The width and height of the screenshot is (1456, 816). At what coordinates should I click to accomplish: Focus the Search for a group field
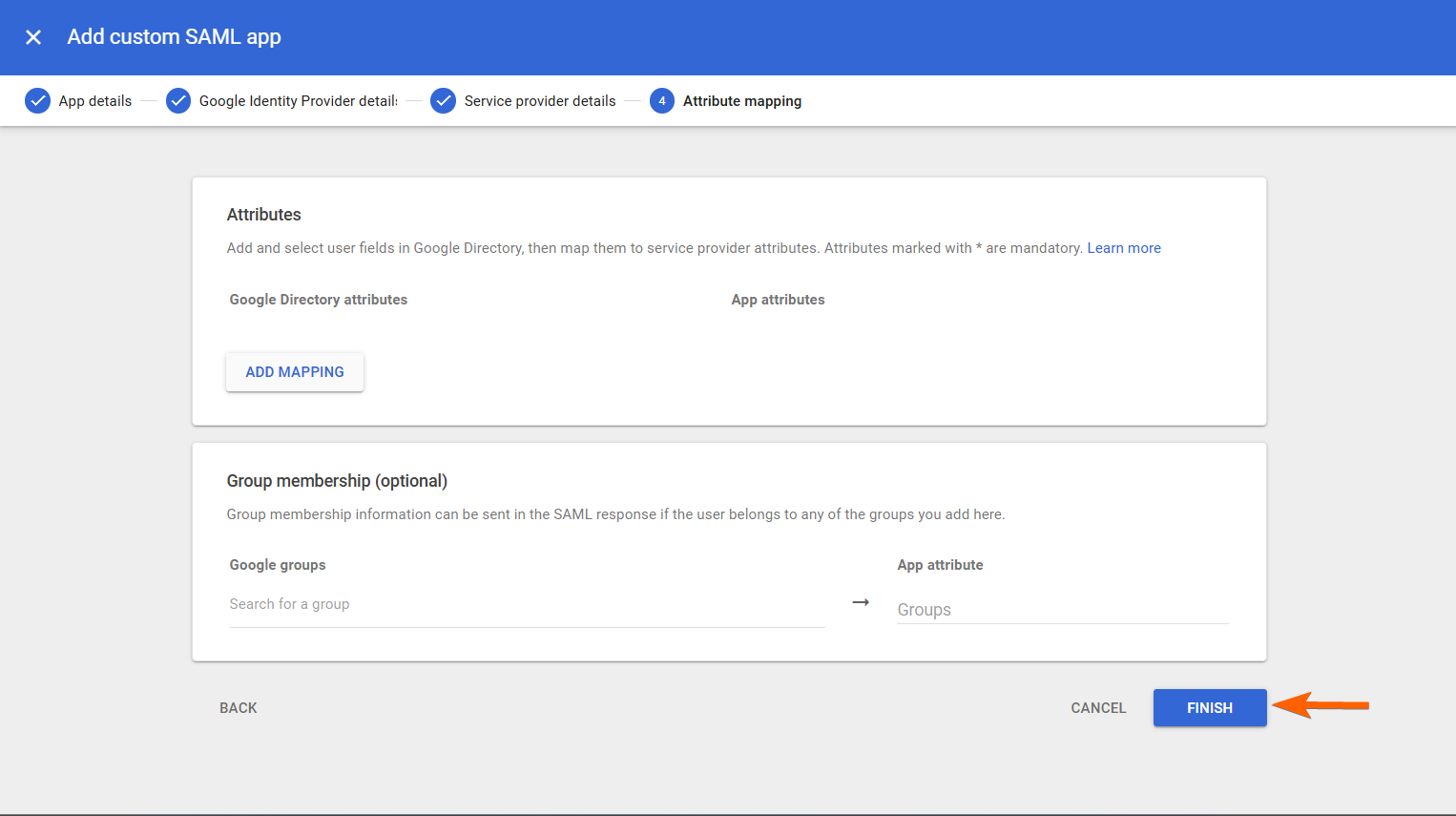[527, 604]
